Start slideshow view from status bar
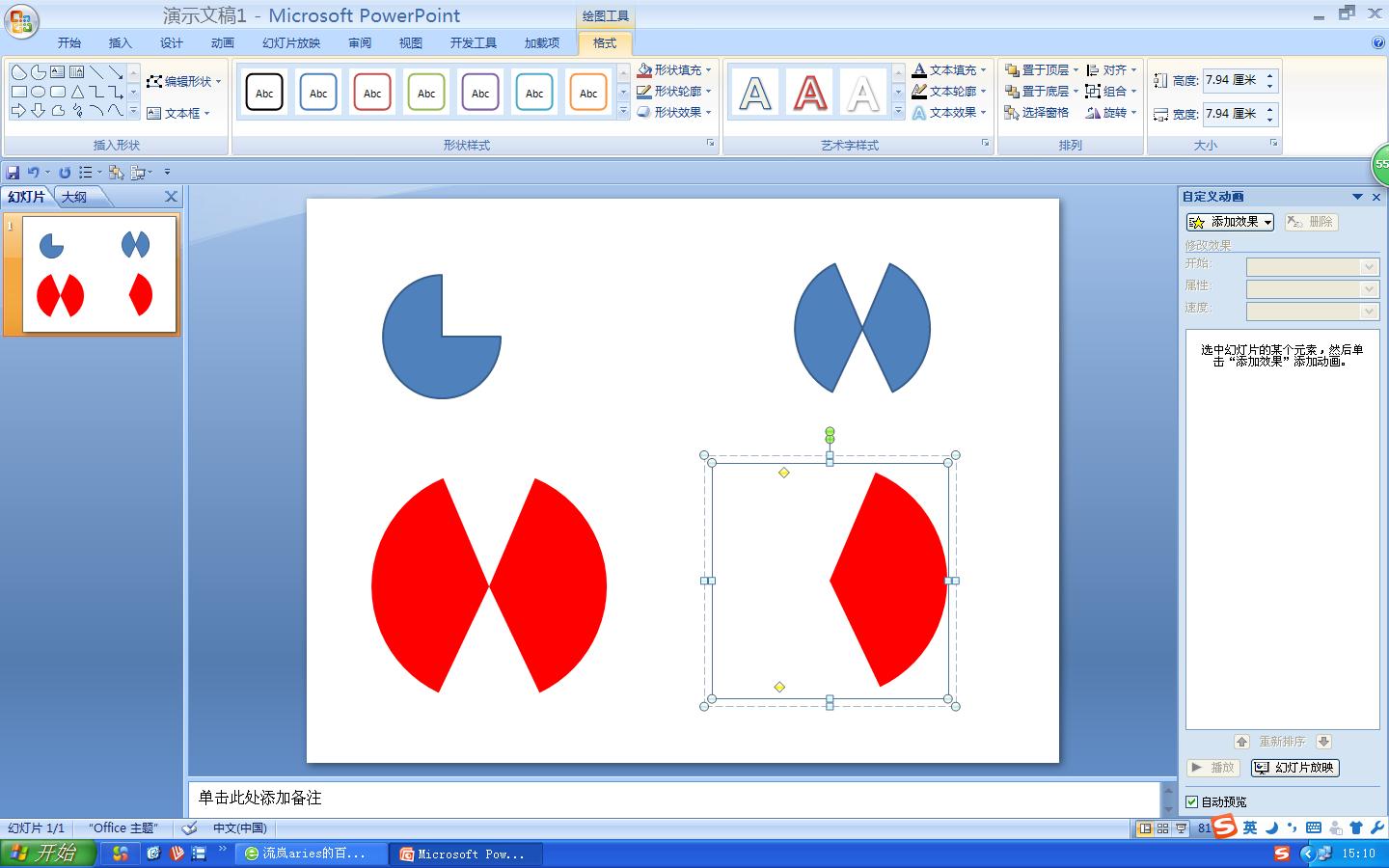This screenshot has width=1389, height=868. 1181,827
